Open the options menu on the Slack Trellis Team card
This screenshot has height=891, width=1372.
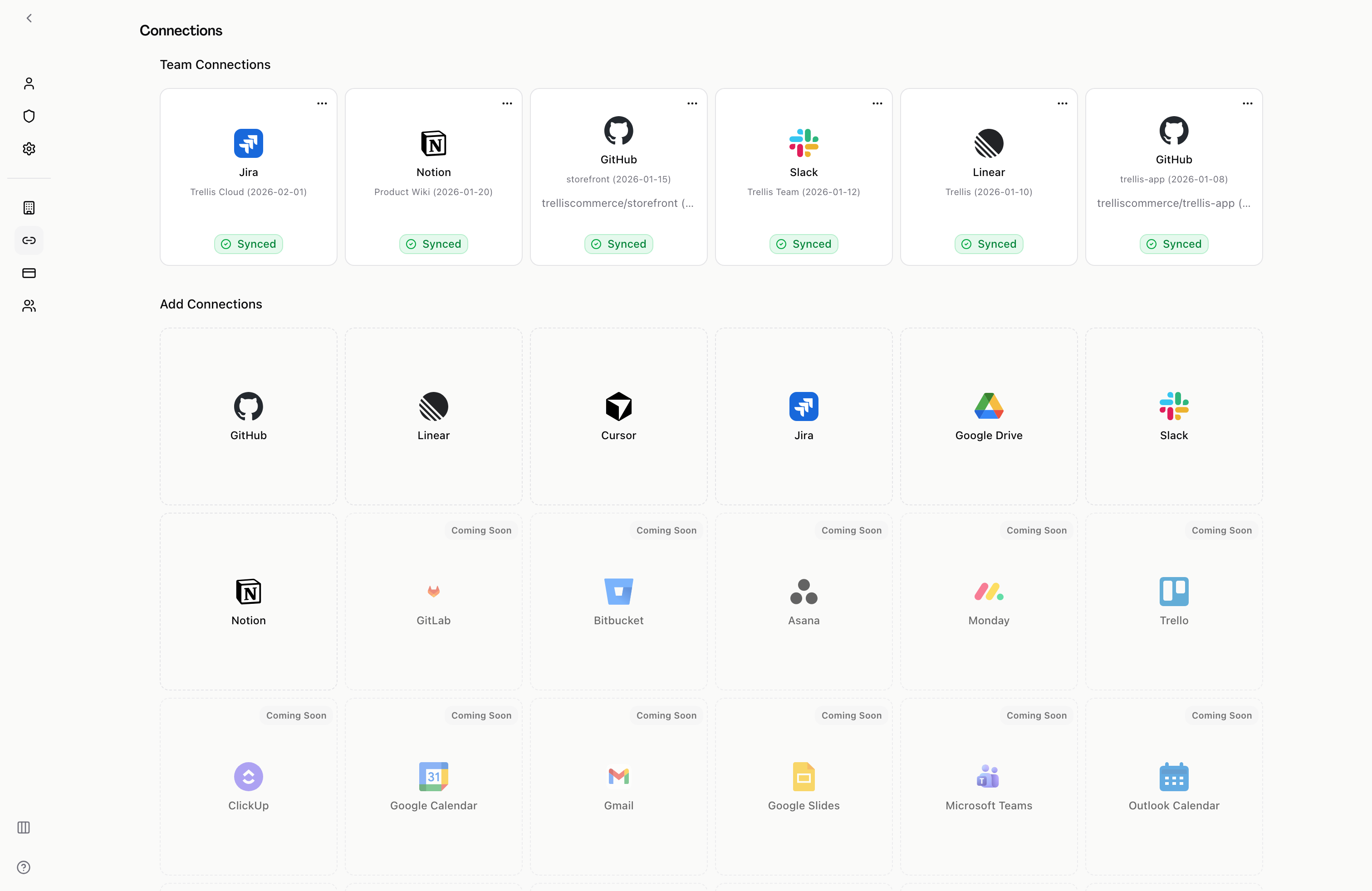coord(877,104)
